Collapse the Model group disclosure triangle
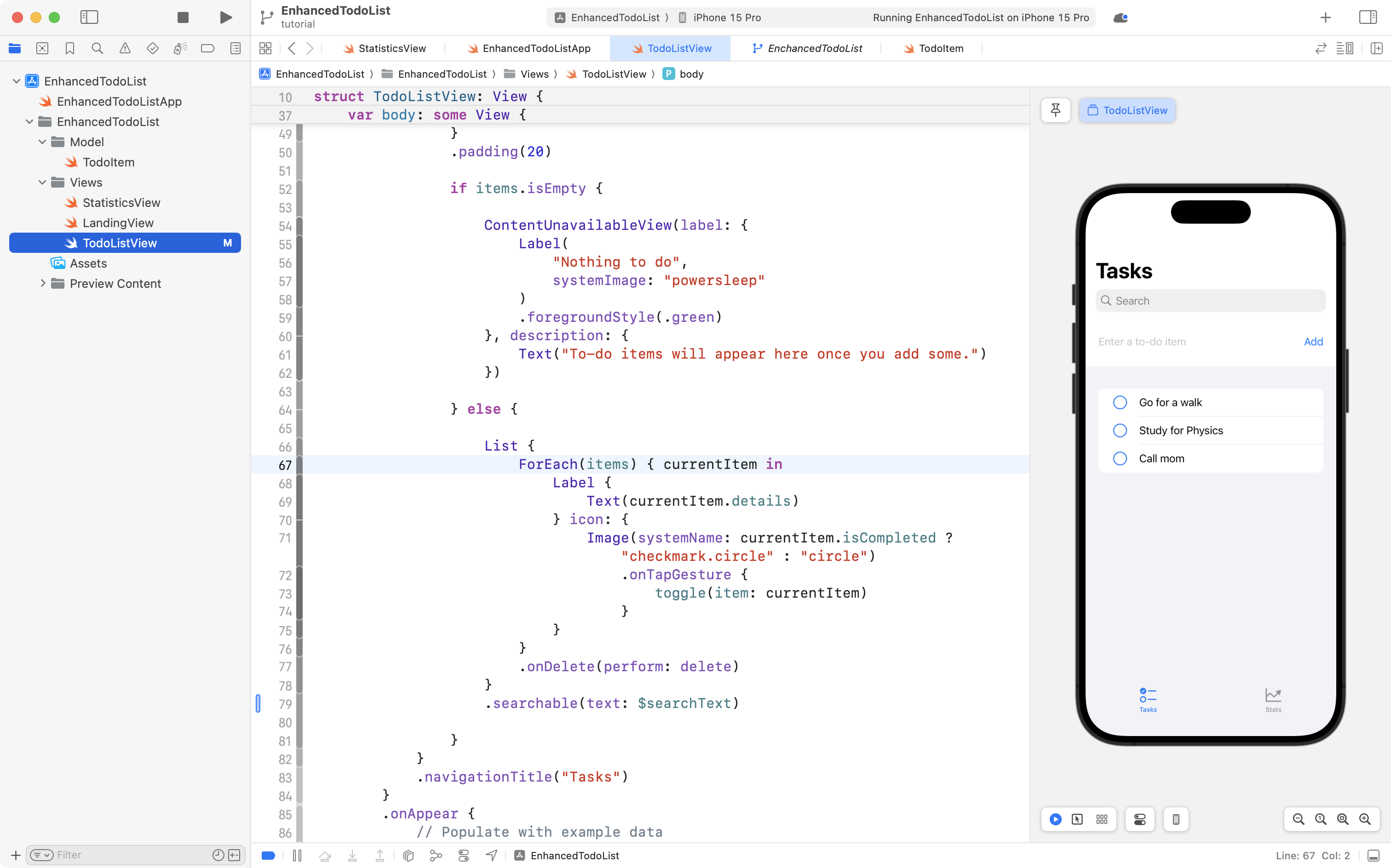The height and width of the screenshot is (868, 1391). (41, 142)
